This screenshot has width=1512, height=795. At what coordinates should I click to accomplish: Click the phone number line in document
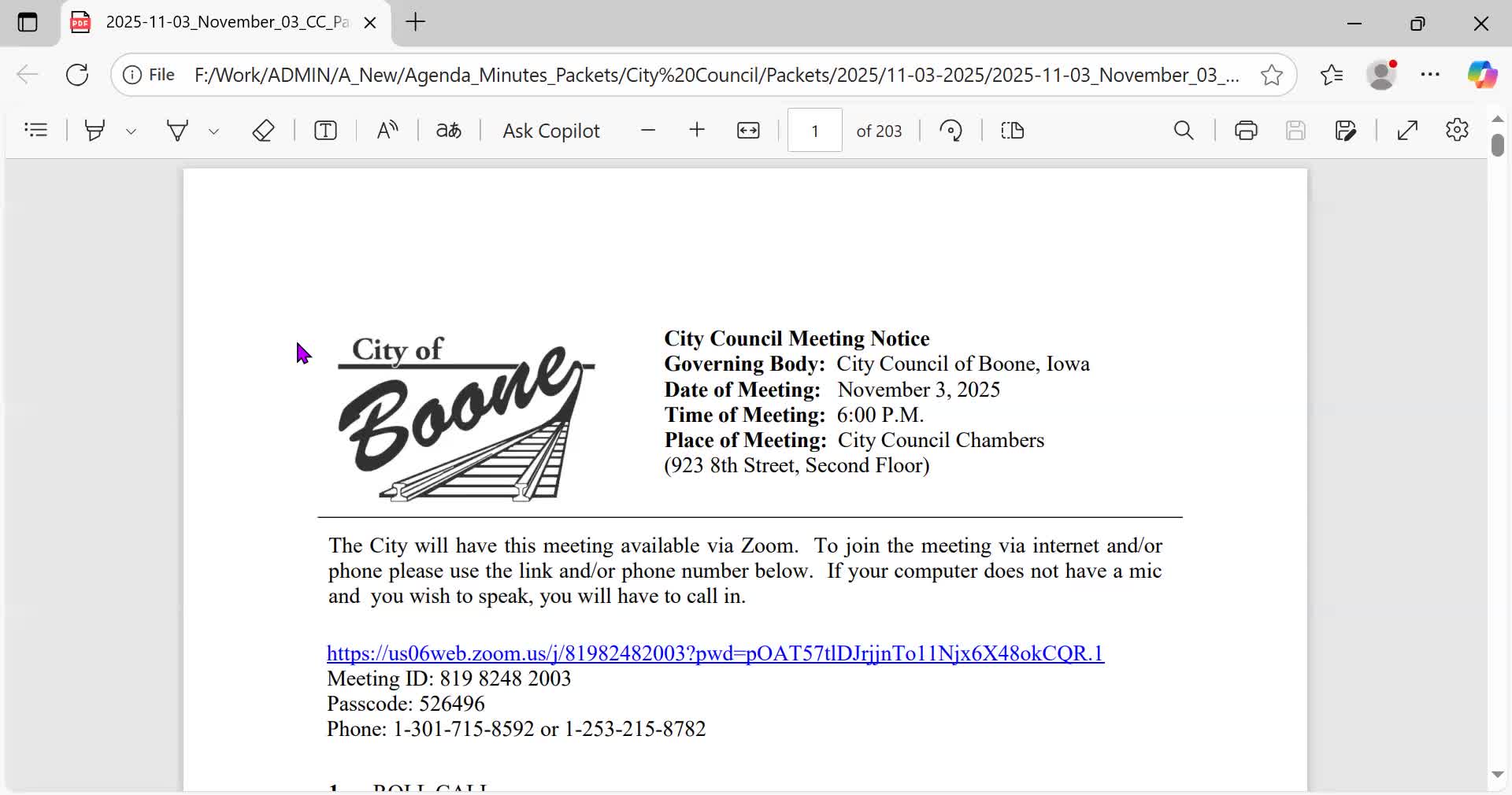pos(516,729)
